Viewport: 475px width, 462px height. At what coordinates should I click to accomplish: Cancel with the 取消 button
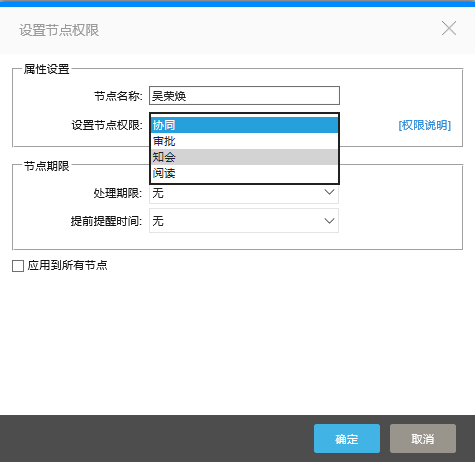[423, 438]
